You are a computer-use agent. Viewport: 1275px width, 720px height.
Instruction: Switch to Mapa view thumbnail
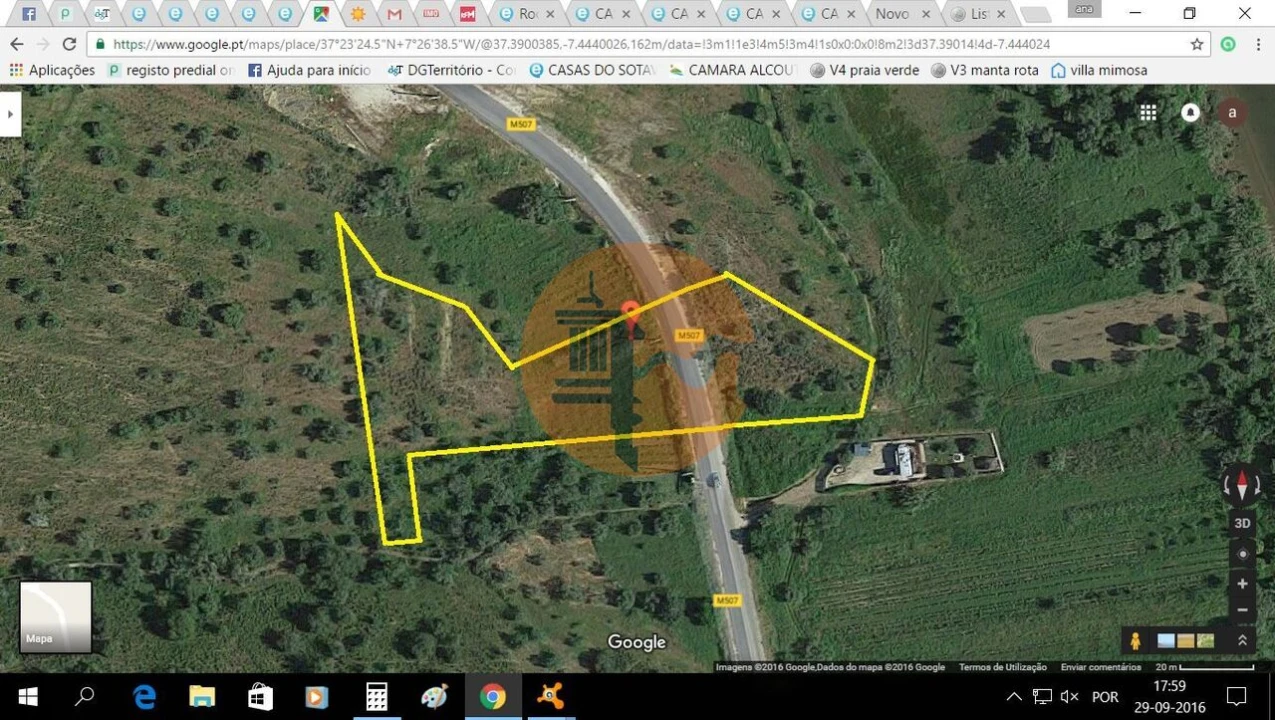click(x=55, y=616)
